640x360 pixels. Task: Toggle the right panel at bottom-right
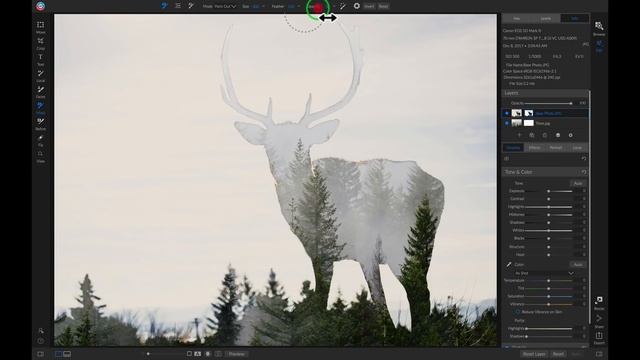[x=599, y=354]
